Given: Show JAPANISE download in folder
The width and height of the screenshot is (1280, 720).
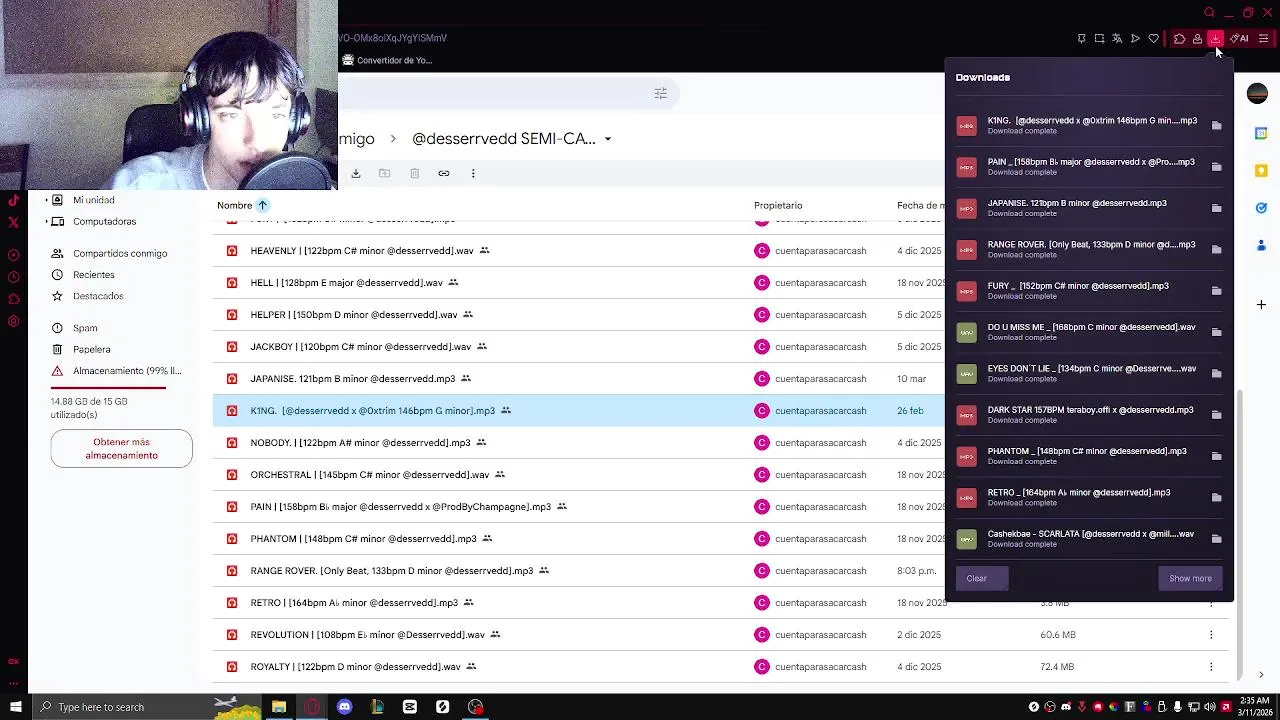Looking at the screenshot, I should pos(1216,208).
